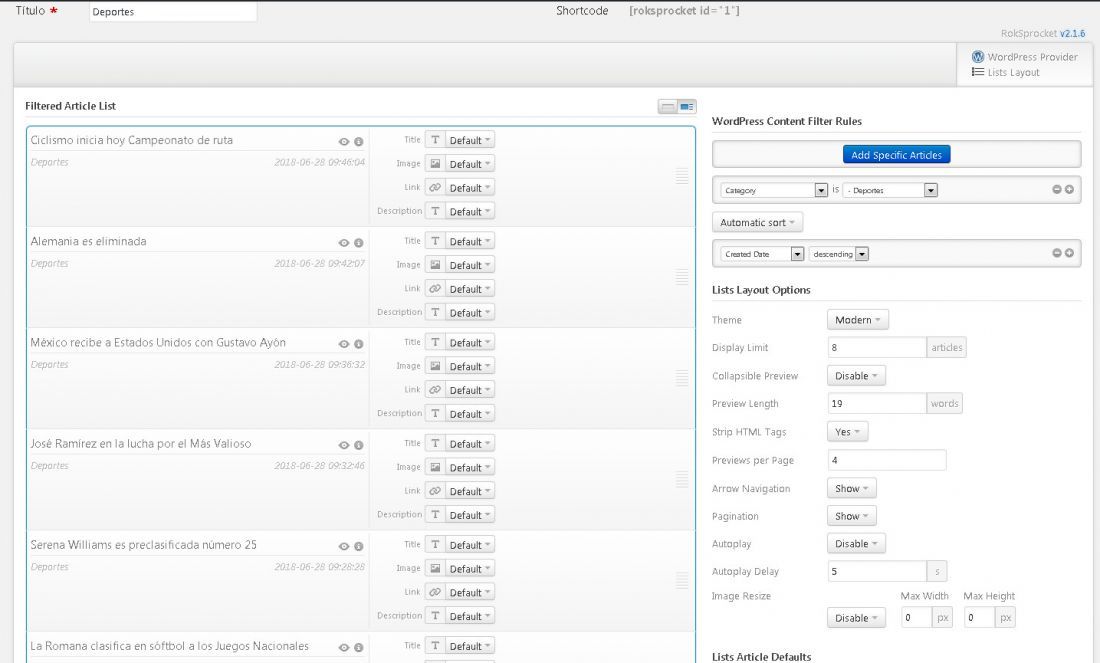Select the Lists Layout option
Image resolution: width=1100 pixels, height=663 pixels.
click(x=1006, y=72)
